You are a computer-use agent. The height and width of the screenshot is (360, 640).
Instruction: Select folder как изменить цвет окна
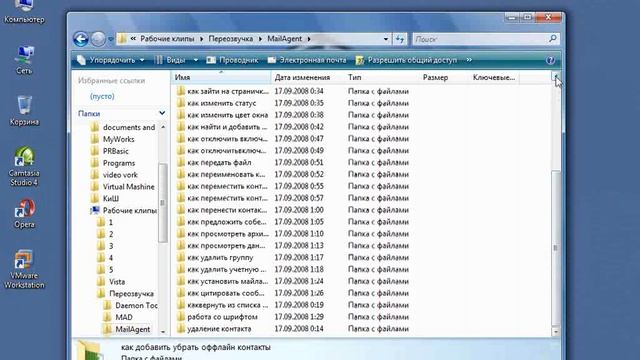pyautogui.click(x=223, y=115)
